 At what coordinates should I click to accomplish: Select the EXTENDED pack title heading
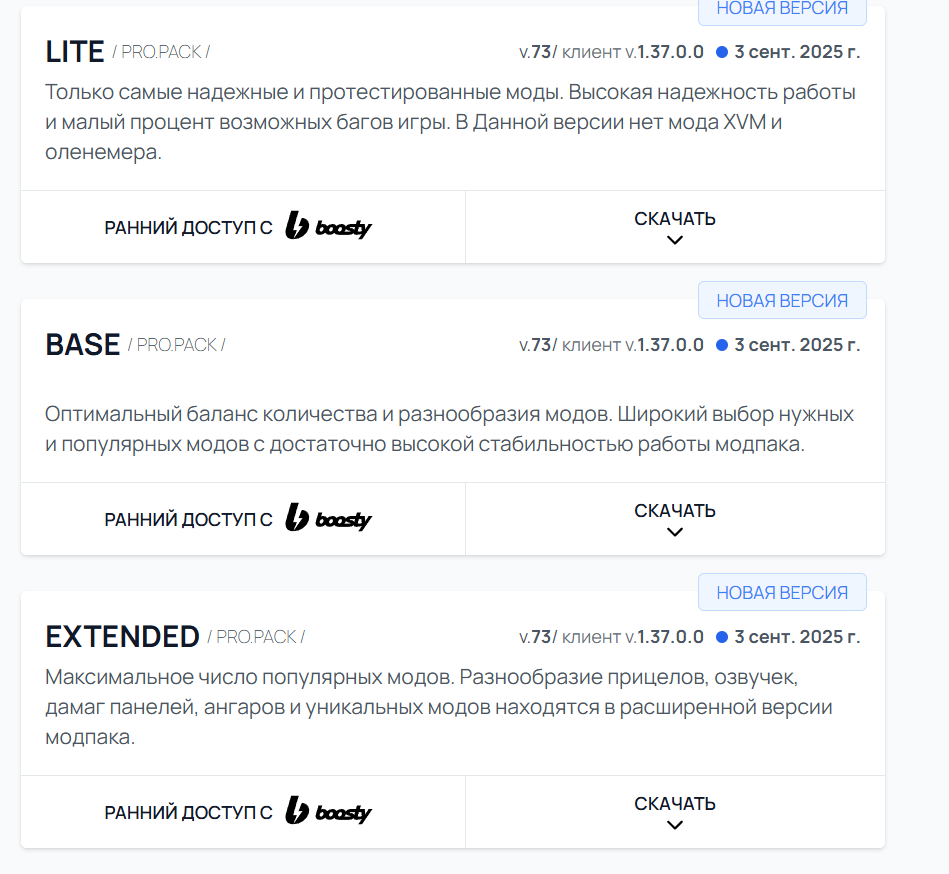(122, 637)
